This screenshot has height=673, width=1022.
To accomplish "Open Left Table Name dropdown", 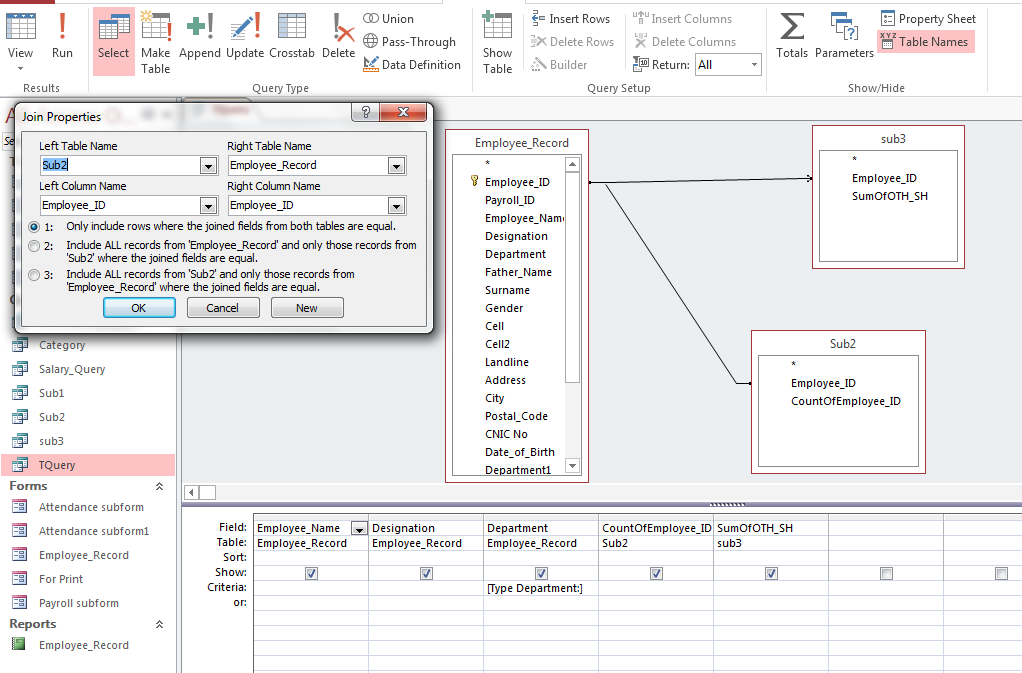I will click(208, 166).
